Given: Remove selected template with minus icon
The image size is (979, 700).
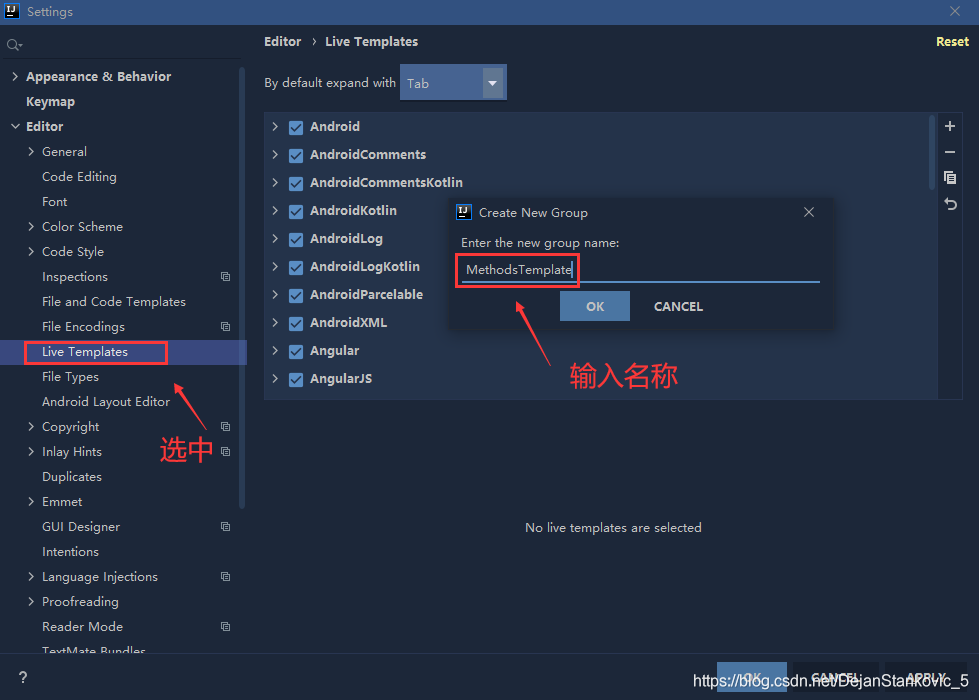Looking at the screenshot, I should point(950,152).
